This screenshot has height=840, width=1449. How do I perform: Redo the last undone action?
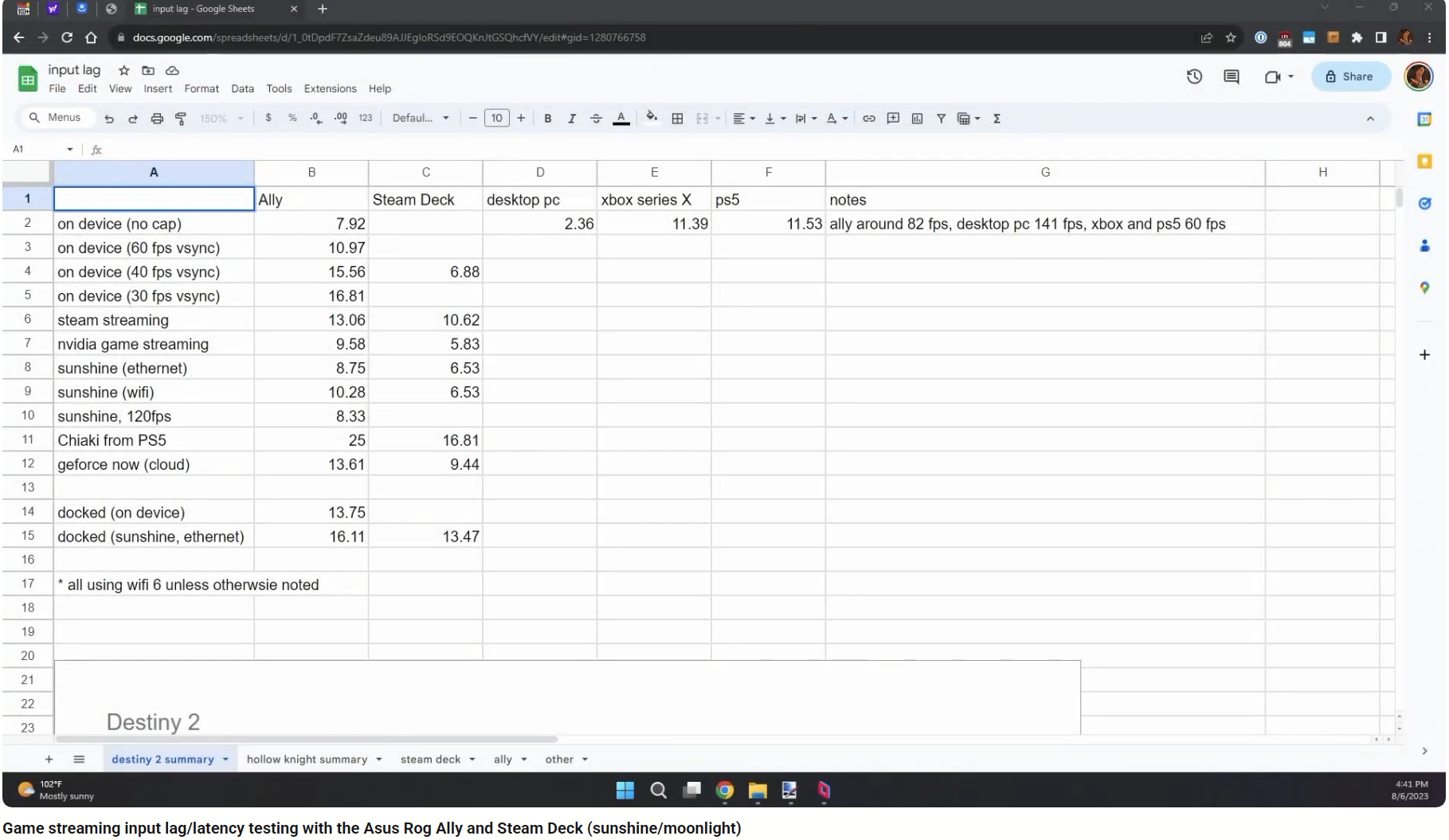(x=133, y=119)
